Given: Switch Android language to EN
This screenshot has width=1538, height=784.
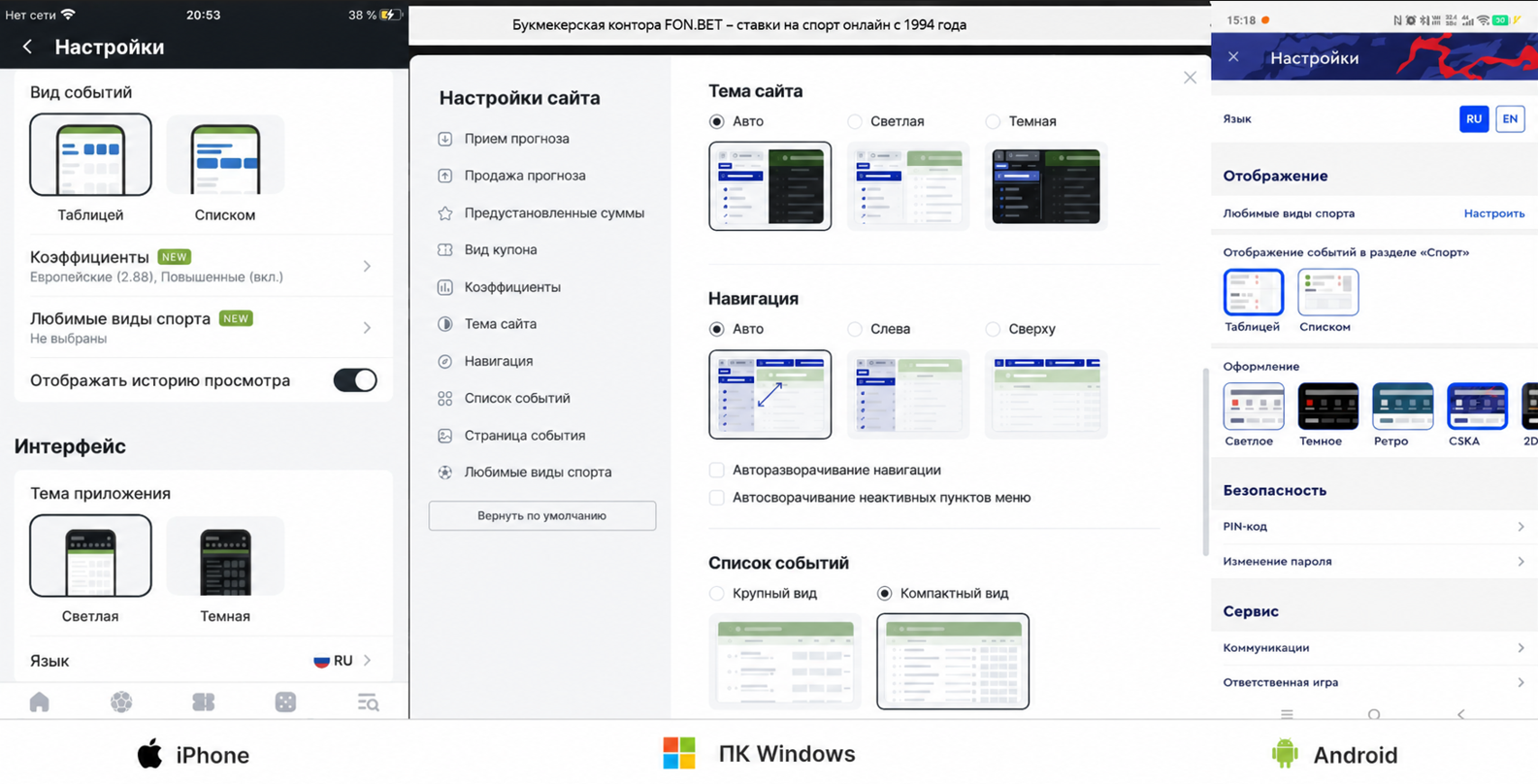Looking at the screenshot, I should (x=1510, y=118).
